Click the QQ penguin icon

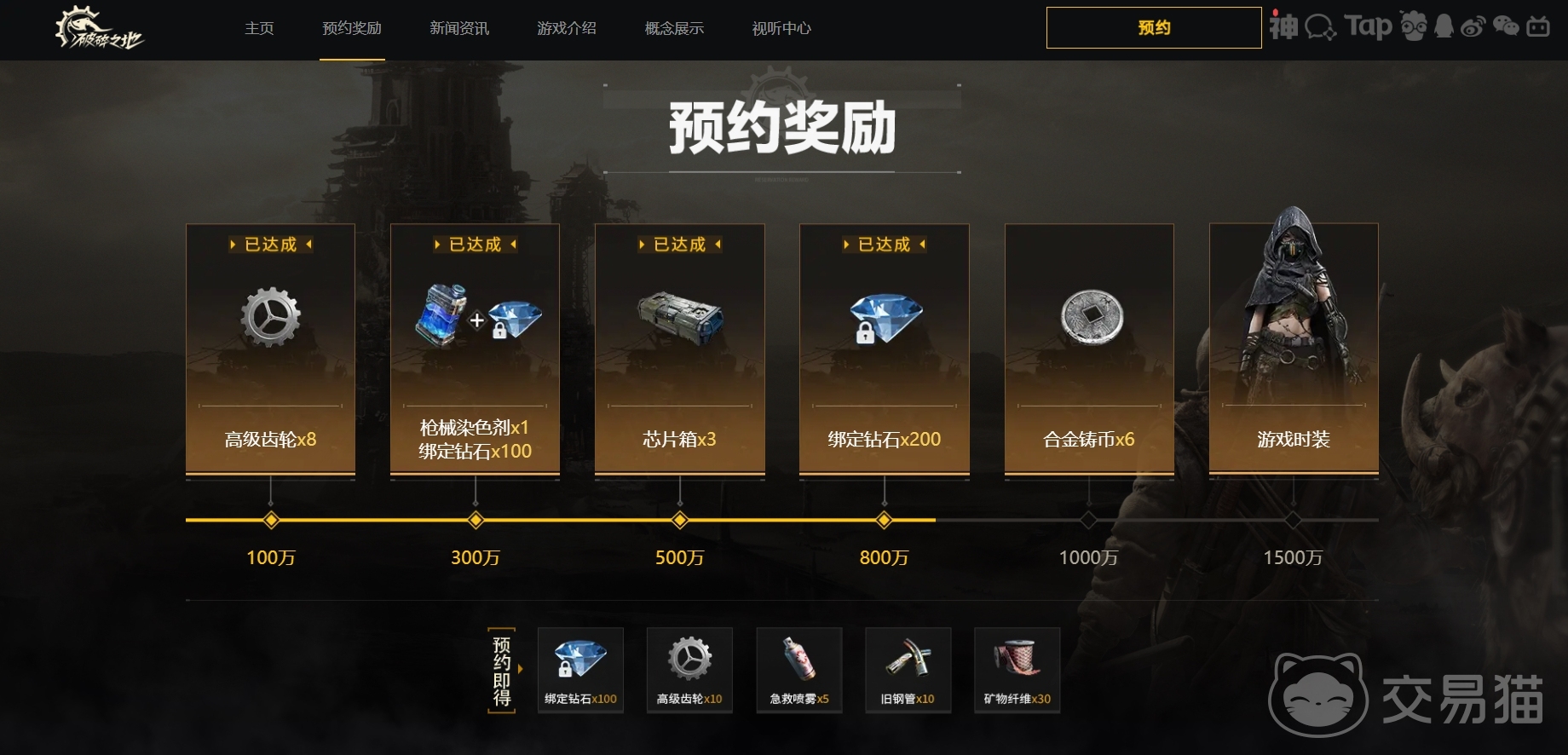pyautogui.click(x=1444, y=26)
